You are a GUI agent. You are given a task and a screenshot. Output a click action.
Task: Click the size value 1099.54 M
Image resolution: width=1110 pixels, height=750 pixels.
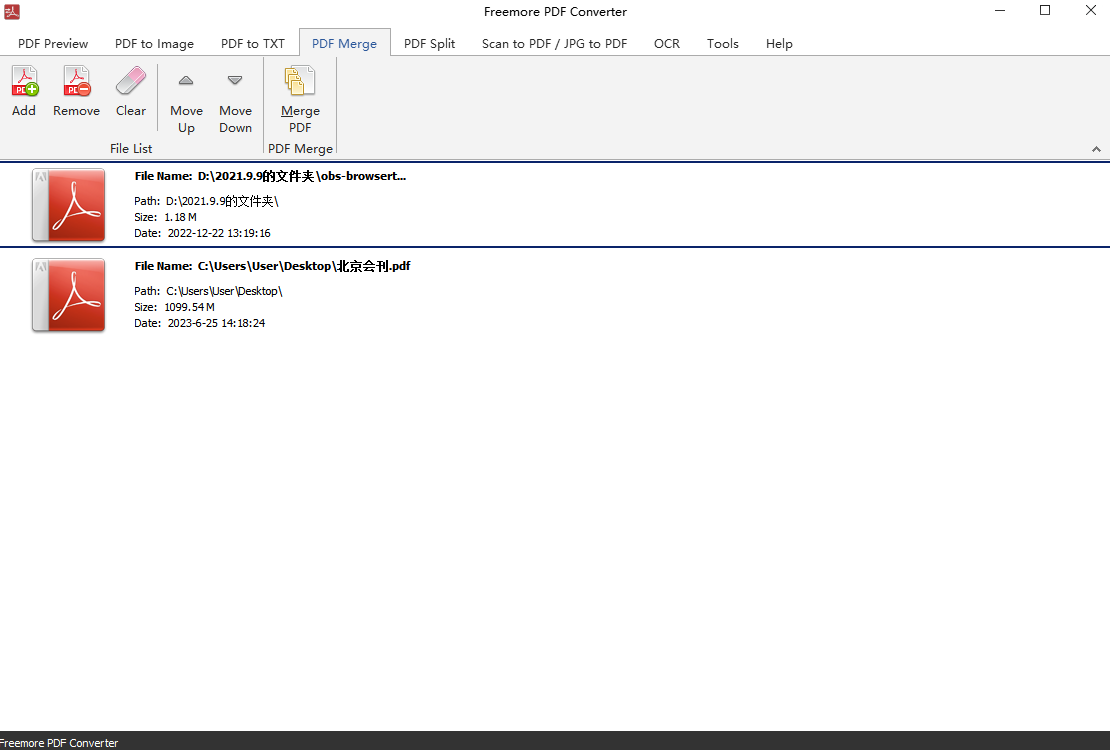point(190,307)
